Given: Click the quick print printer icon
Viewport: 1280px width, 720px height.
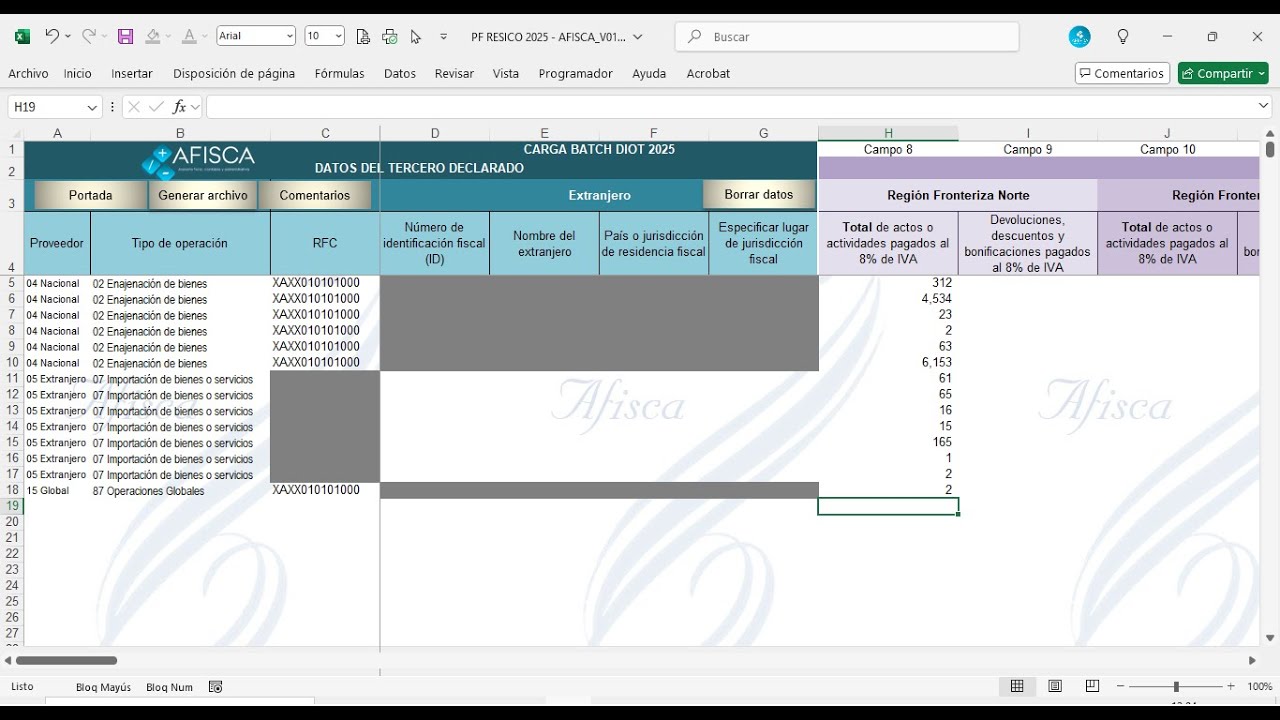Looking at the screenshot, I should coord(389,36).
